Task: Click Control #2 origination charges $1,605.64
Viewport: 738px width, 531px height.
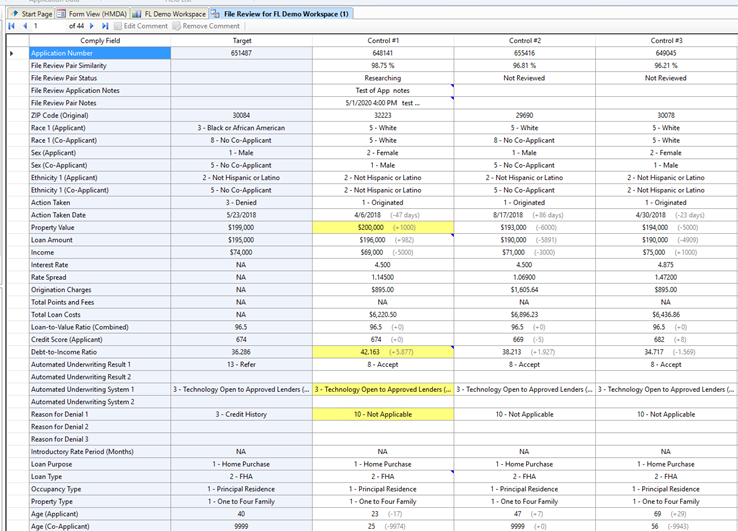Action: click(x=524, y=290)
